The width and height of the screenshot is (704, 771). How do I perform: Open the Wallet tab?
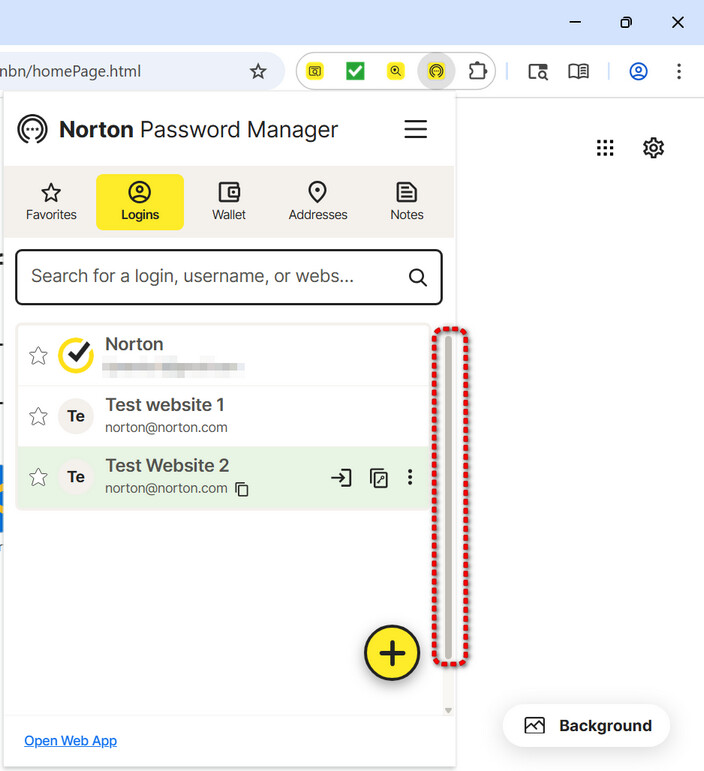[x=229, y=201]
